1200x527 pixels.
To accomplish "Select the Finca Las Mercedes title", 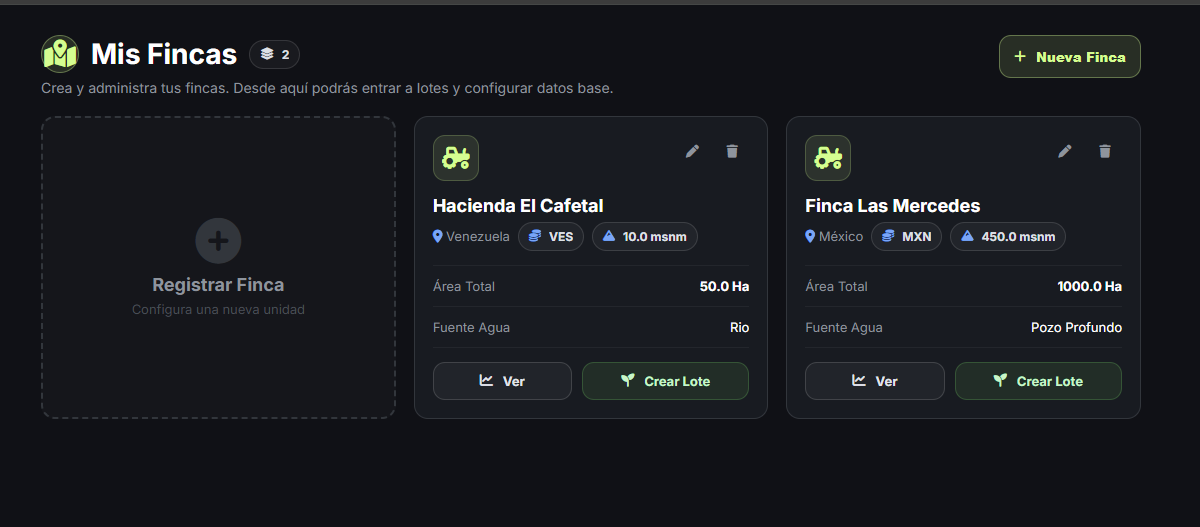I will tap(893, 206).
